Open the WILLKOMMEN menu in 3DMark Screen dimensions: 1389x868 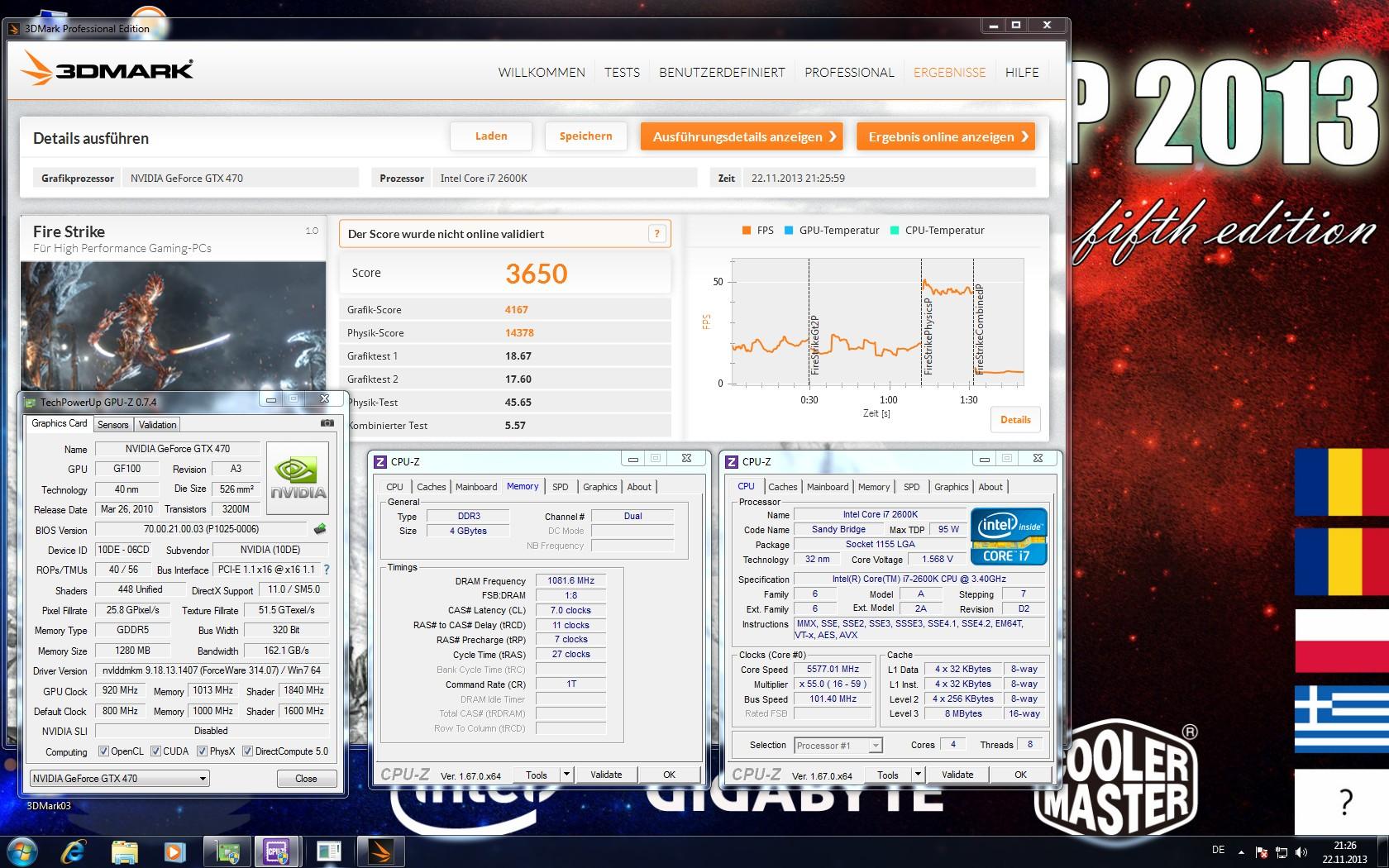coord(542,73)
